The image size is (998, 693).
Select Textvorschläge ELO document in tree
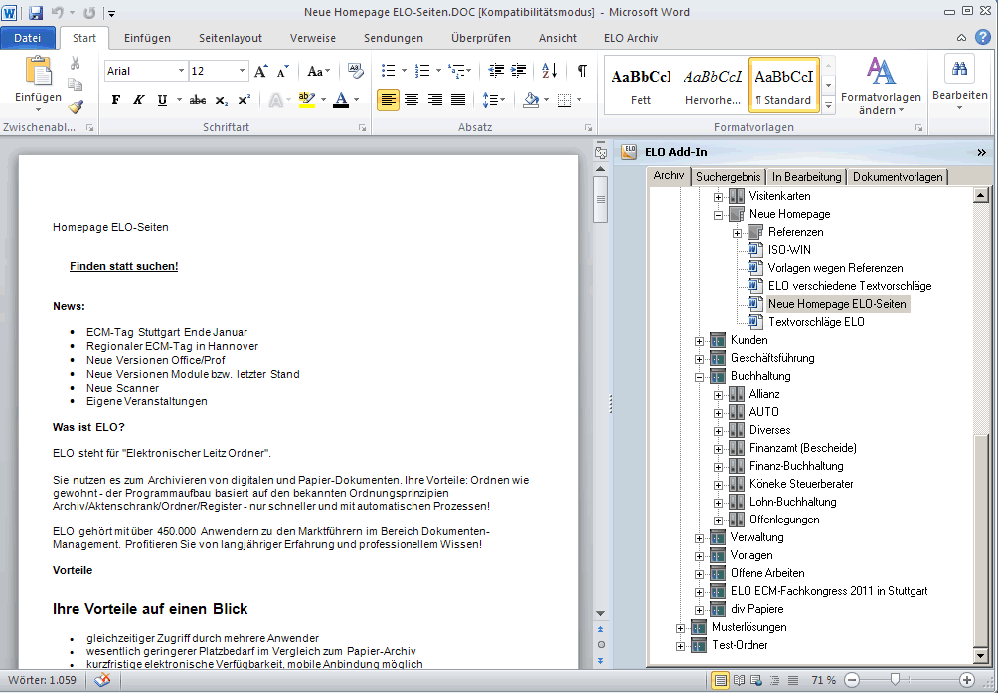[816, 322]
